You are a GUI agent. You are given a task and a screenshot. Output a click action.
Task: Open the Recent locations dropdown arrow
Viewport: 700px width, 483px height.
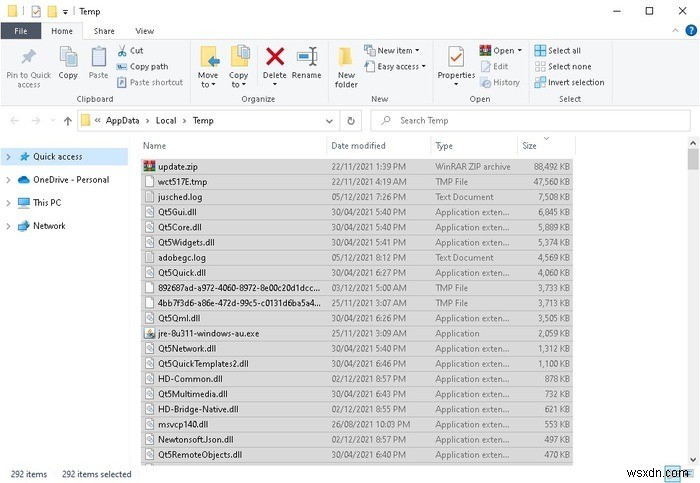(x=53, y=121)
